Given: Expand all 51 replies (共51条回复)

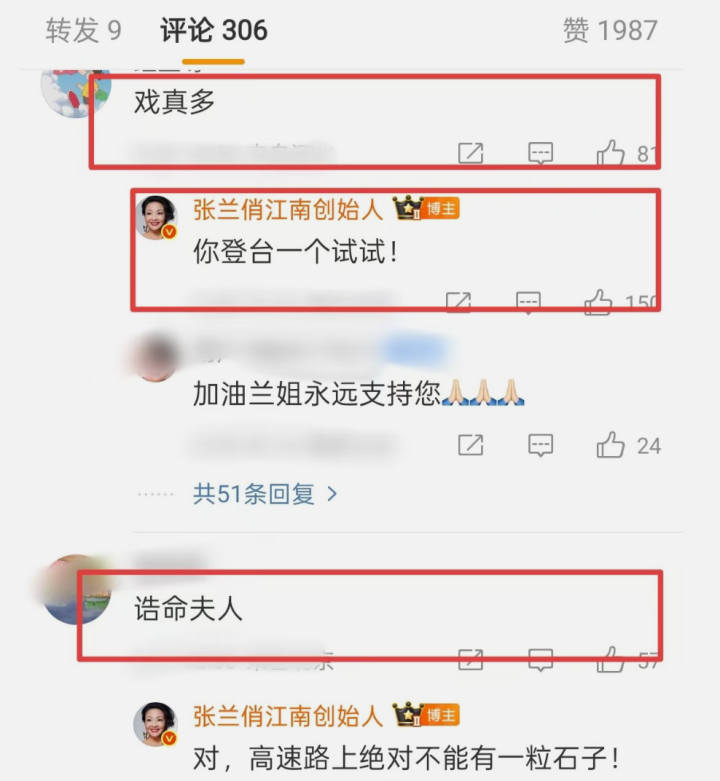Looking at the screenshot, I should coord(265,494).
